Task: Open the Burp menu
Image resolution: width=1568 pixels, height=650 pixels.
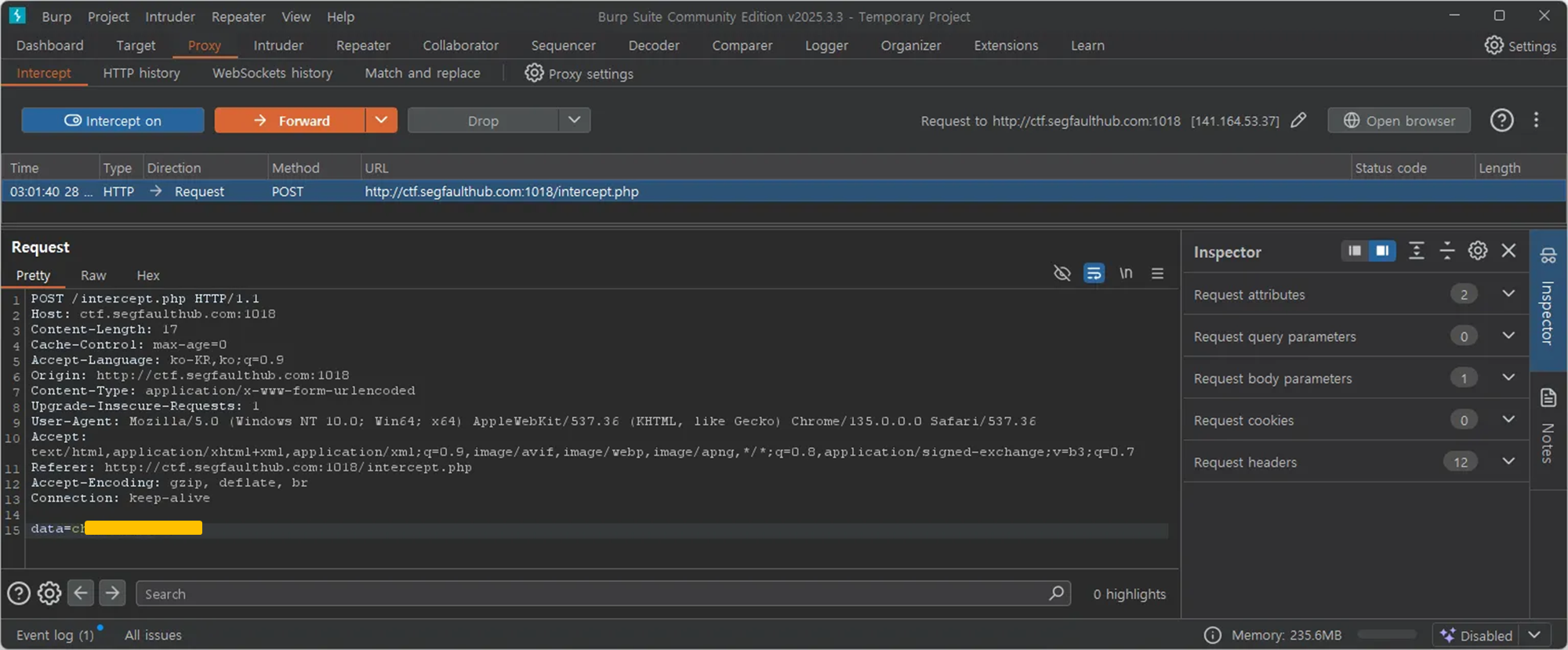Action: tap(56, 16)
